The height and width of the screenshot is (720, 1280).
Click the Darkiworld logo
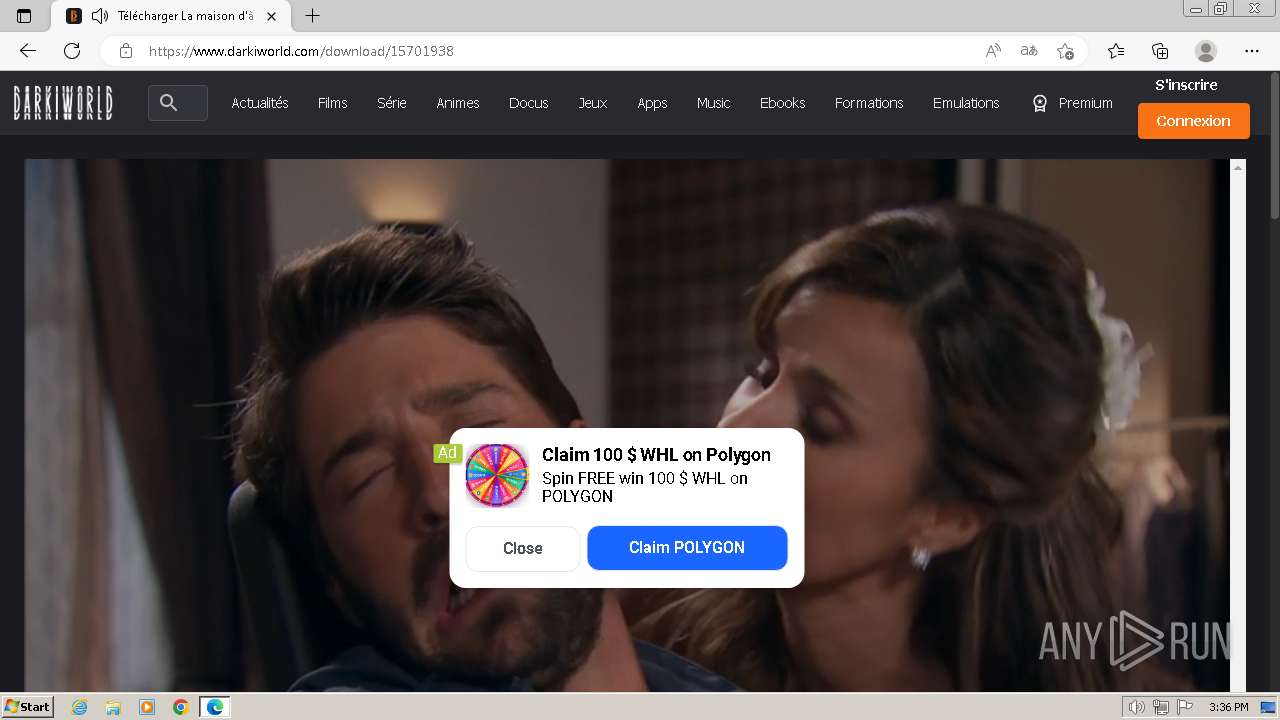(63, 103)
